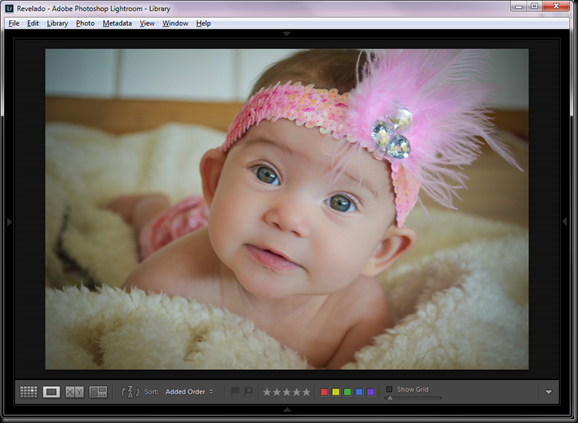This screenshot has width=578, height=423.
Task: Expand the right panel with side arrow
Action: (x=564, y=221)
